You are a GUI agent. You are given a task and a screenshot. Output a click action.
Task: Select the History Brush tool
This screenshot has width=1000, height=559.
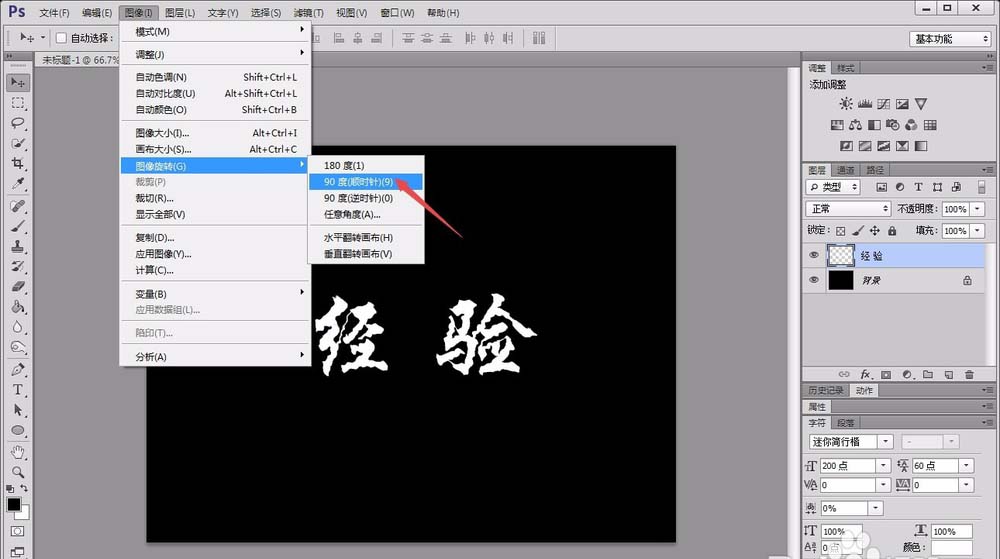coord(18,266)
